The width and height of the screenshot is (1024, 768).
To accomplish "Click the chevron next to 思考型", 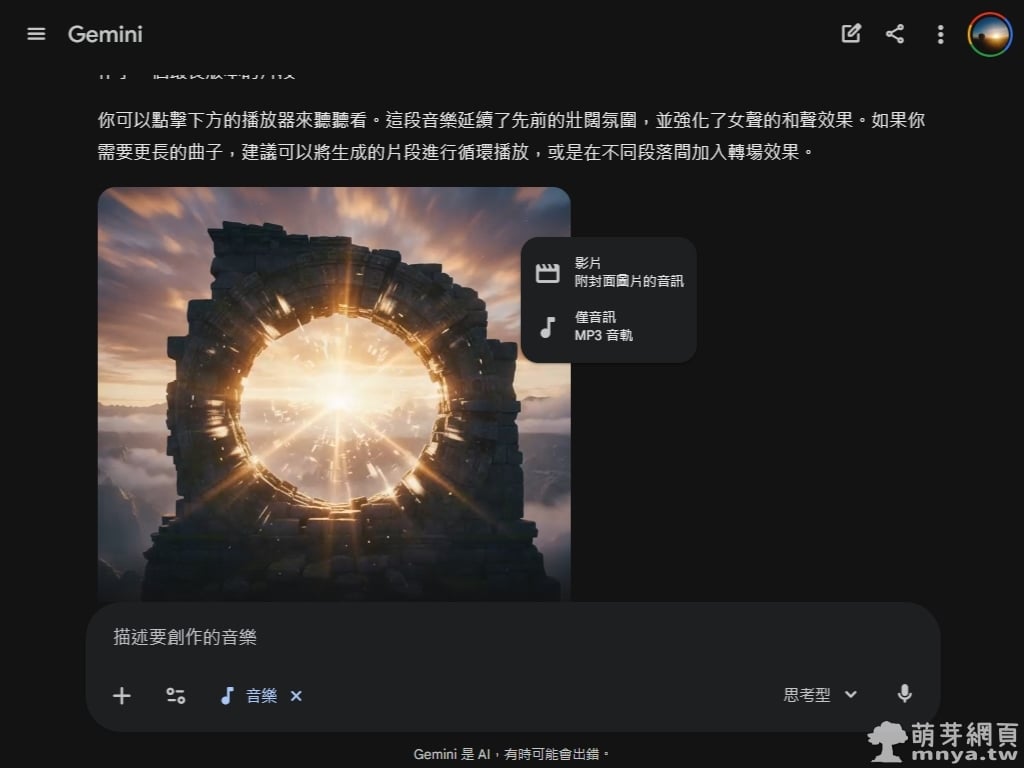I will 851,695.
